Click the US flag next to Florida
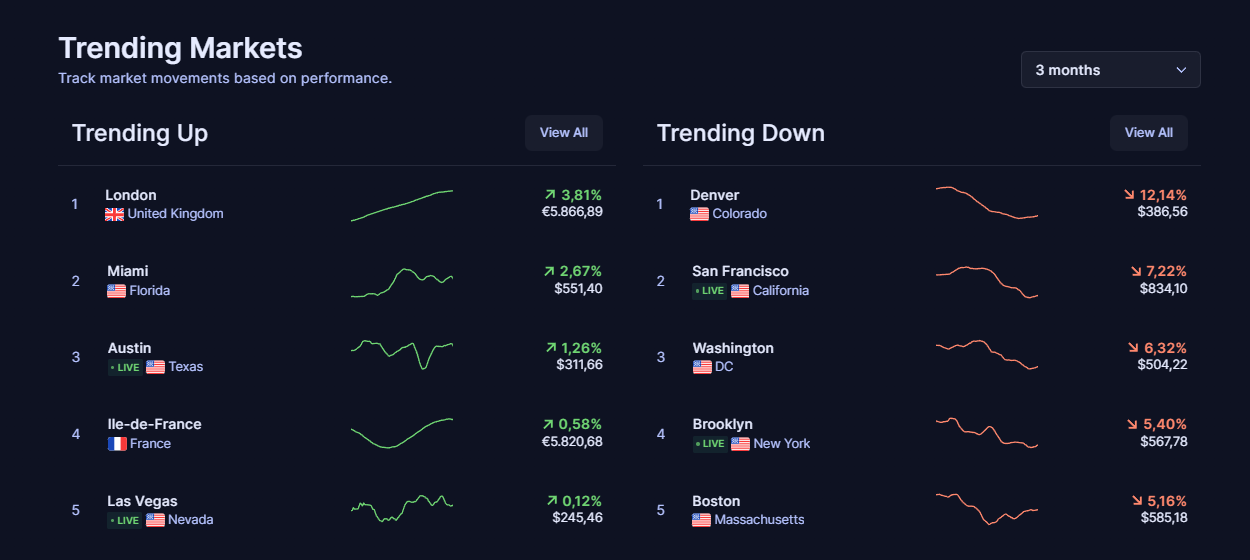 [117, 291]
